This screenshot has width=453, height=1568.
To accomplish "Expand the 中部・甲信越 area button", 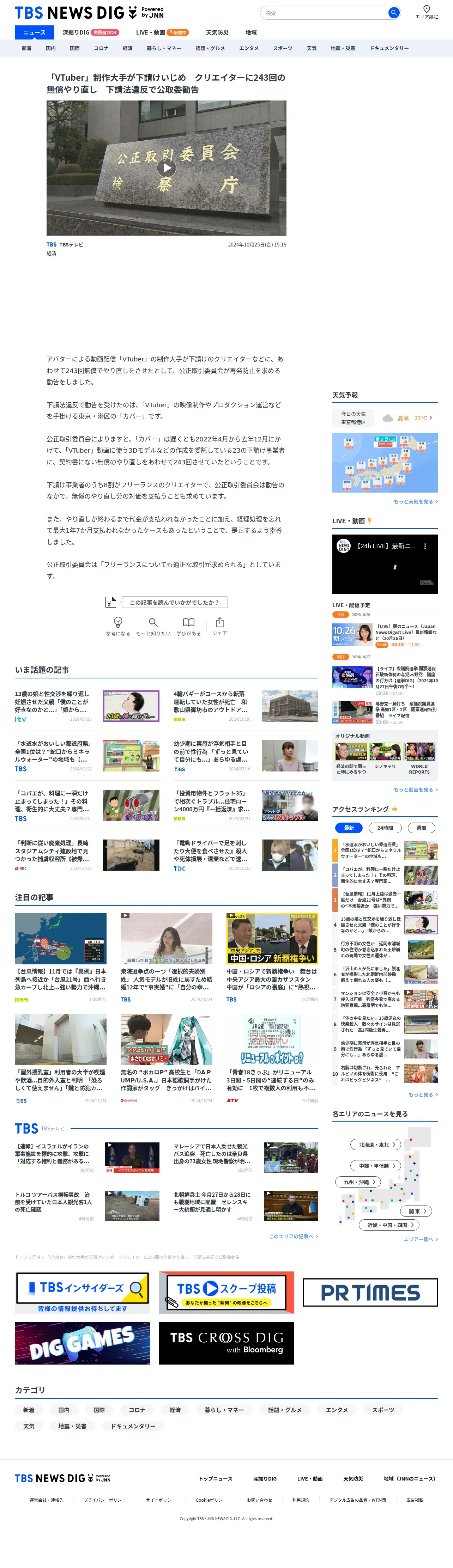I will tap(376, 1166).
